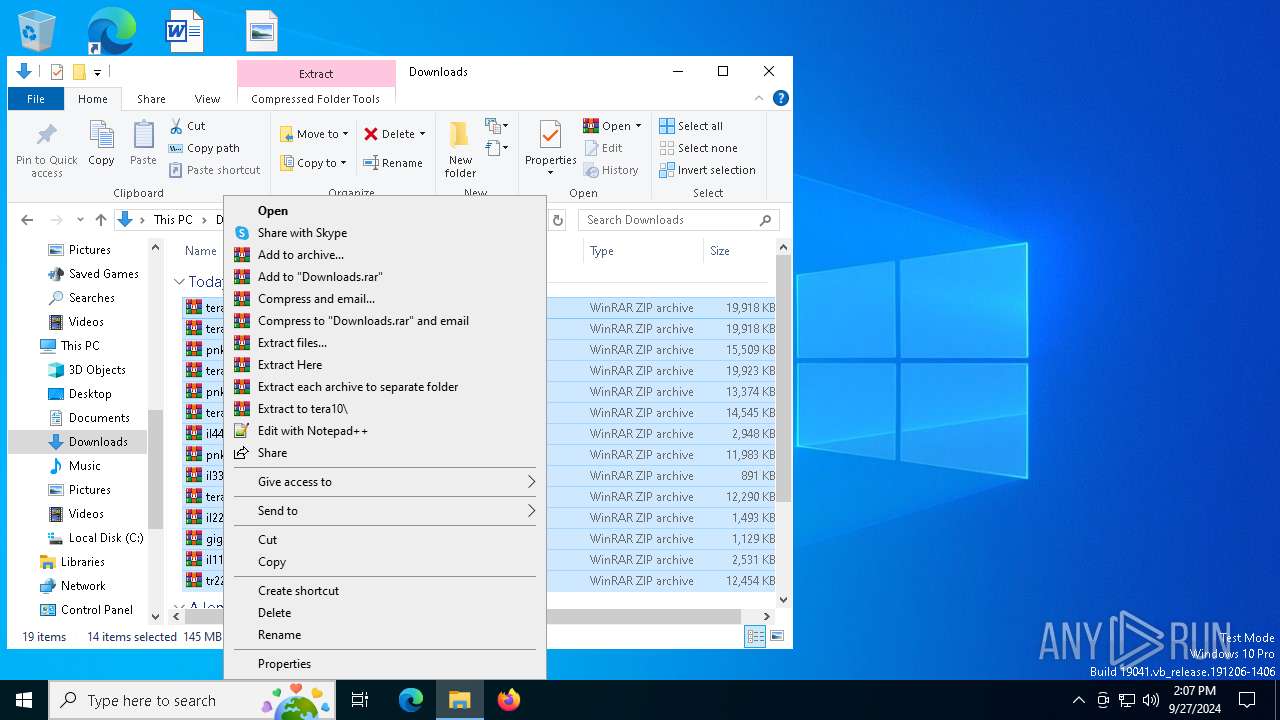Click the Rename ribbon button
This screenshot has width=1280, height=720.
[x=393, y=163]
